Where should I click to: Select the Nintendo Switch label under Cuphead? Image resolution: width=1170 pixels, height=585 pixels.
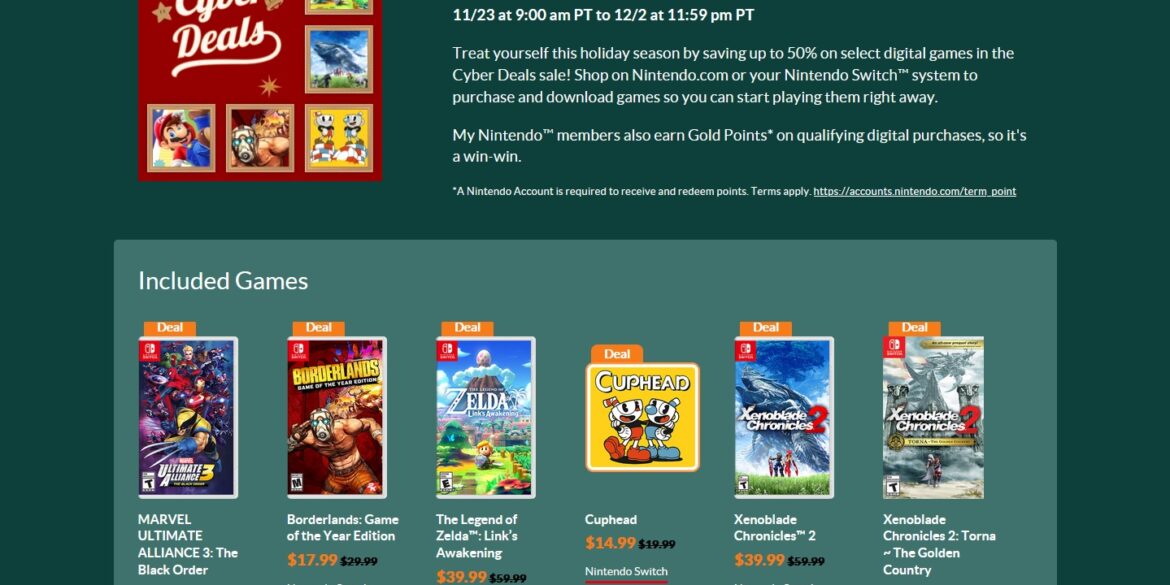click(627, 572)
